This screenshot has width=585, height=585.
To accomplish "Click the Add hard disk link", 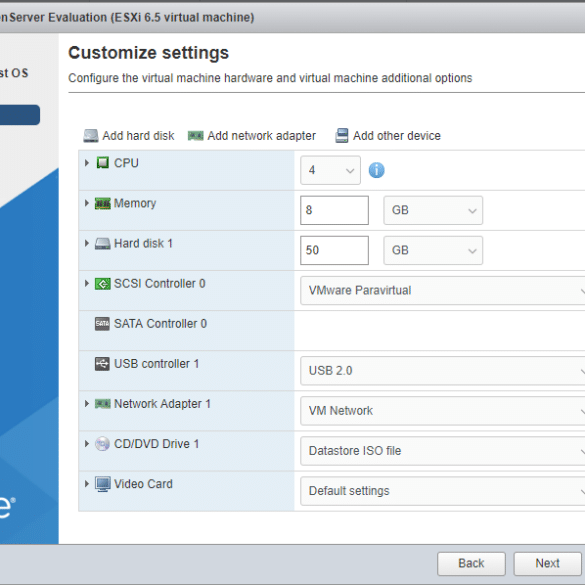I will point(138,136).
